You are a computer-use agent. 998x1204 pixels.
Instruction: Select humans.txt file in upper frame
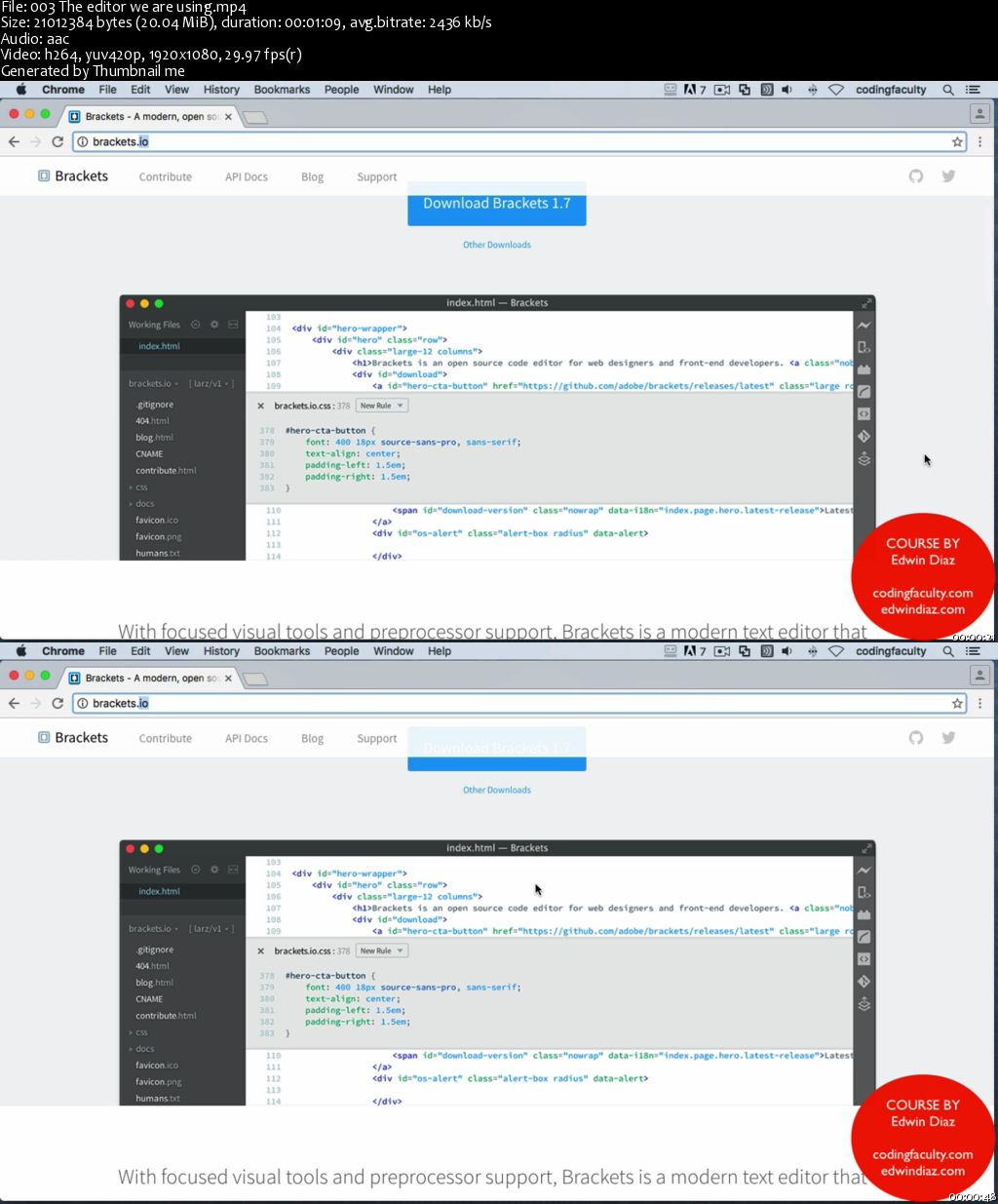[158, 553]
